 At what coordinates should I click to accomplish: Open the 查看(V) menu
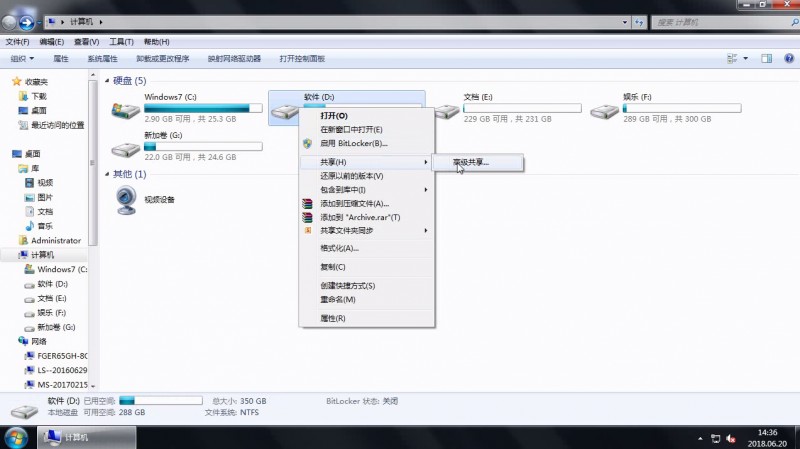pyautogui.click(x=86, y=42)
